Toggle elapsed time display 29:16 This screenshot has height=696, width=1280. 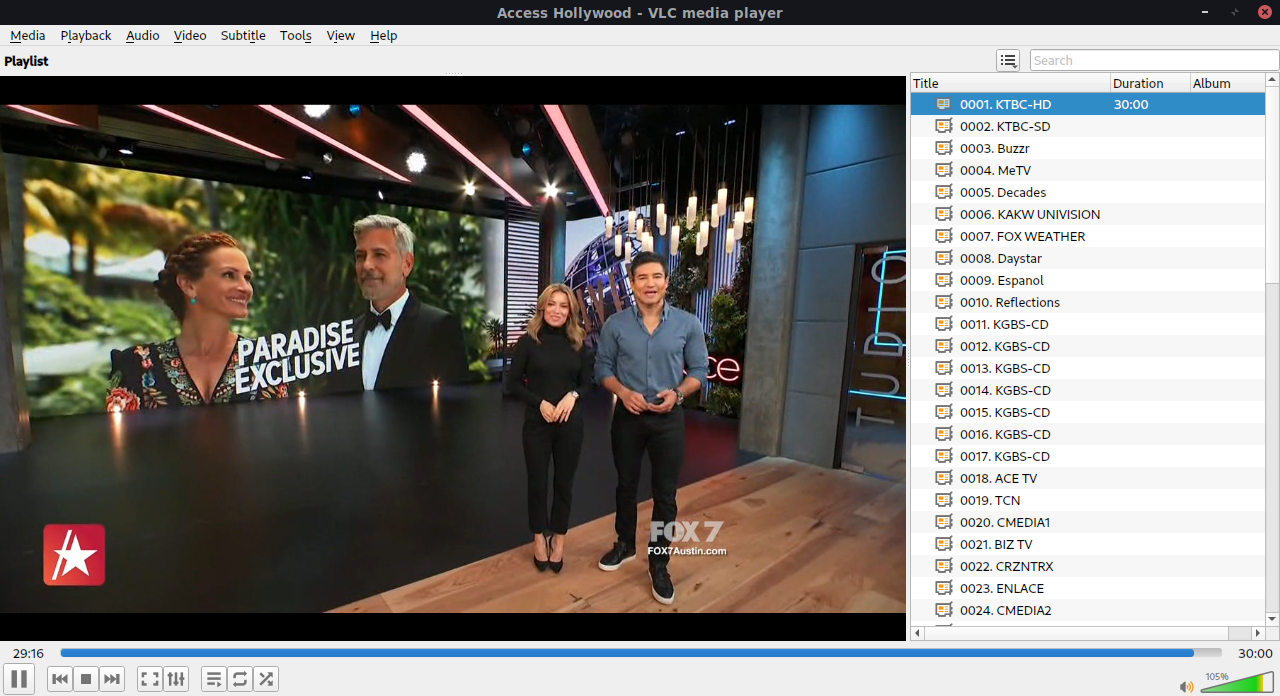(x=28, y=653)
